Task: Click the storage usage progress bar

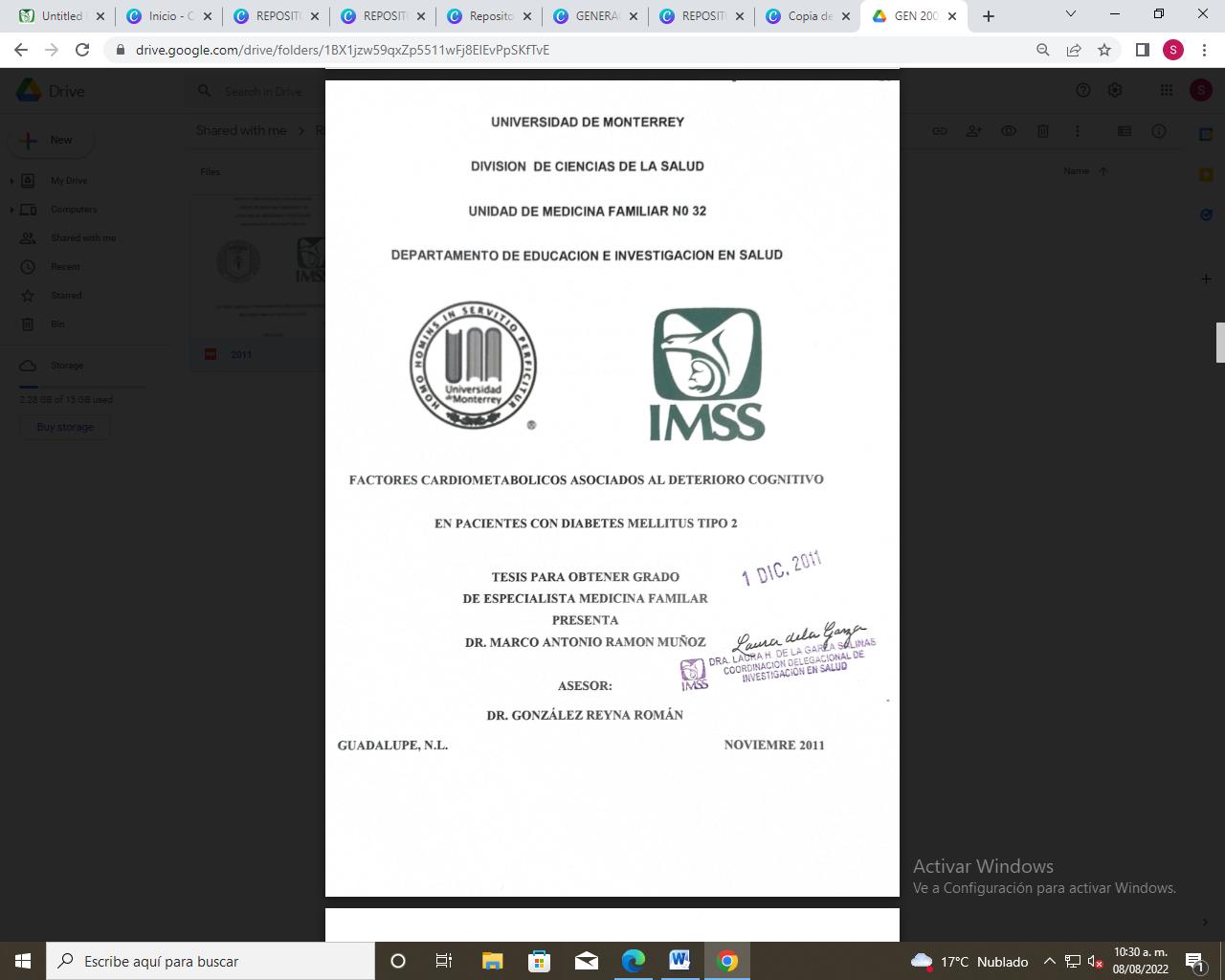Action: click(x=82, y=387)
